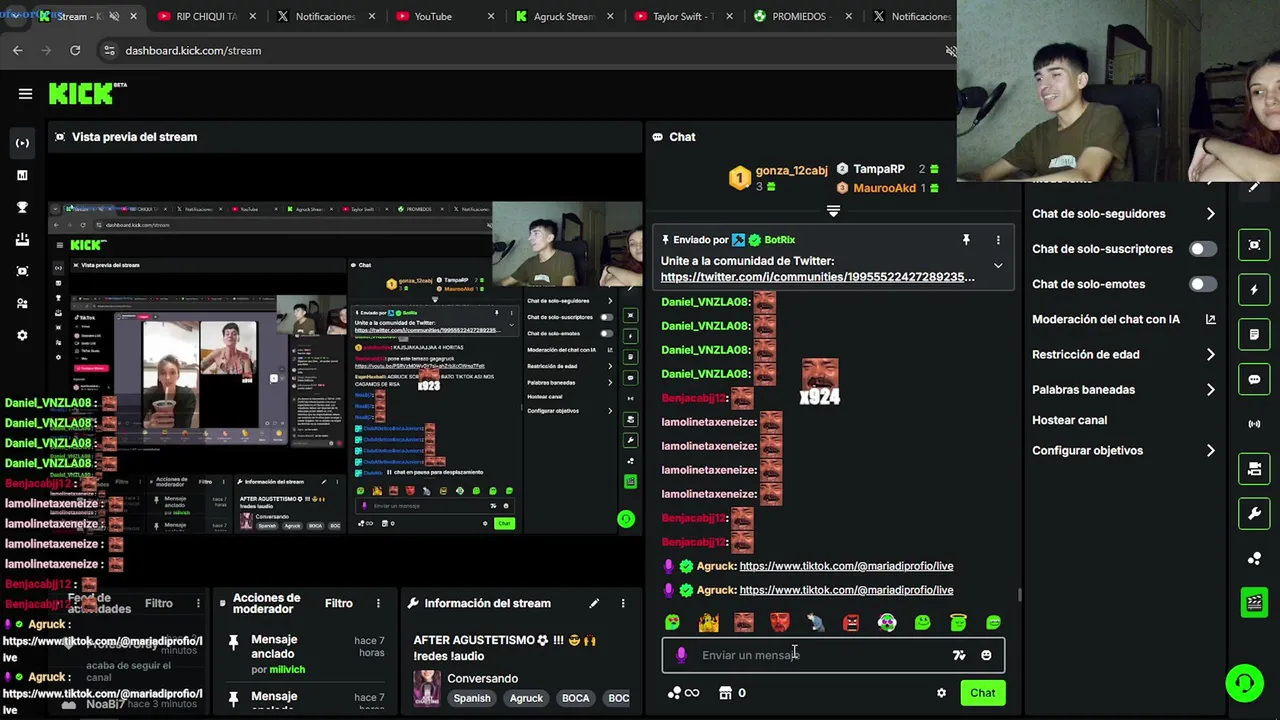Toggle the stream preview panel icon
Image resolution: width=1280 pixels, height=720 pixels.
point(1254,245)
